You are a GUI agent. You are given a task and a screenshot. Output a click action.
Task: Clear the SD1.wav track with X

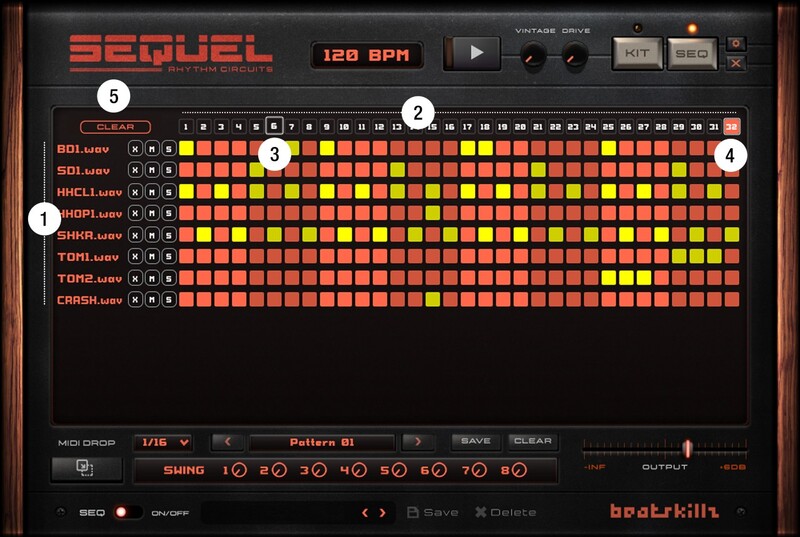click(135, 170)
